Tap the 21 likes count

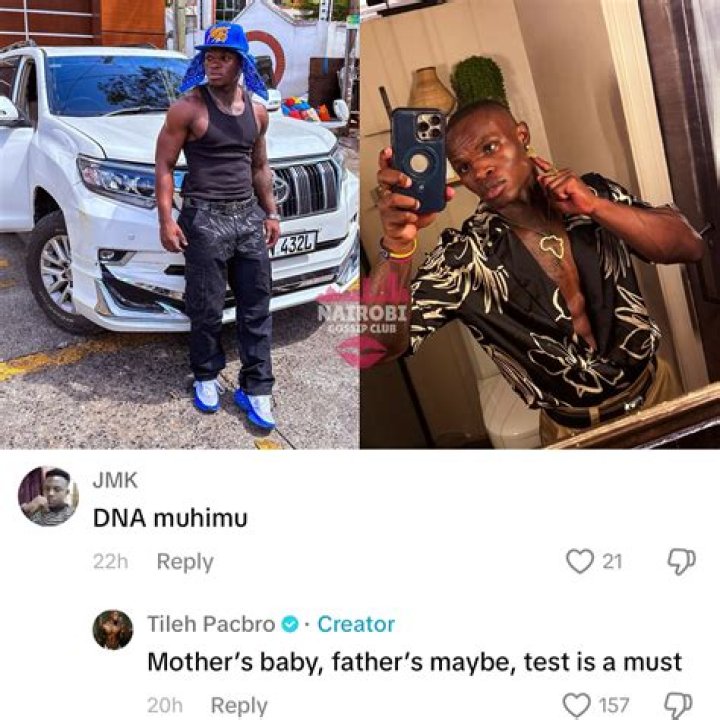point(612,562)
